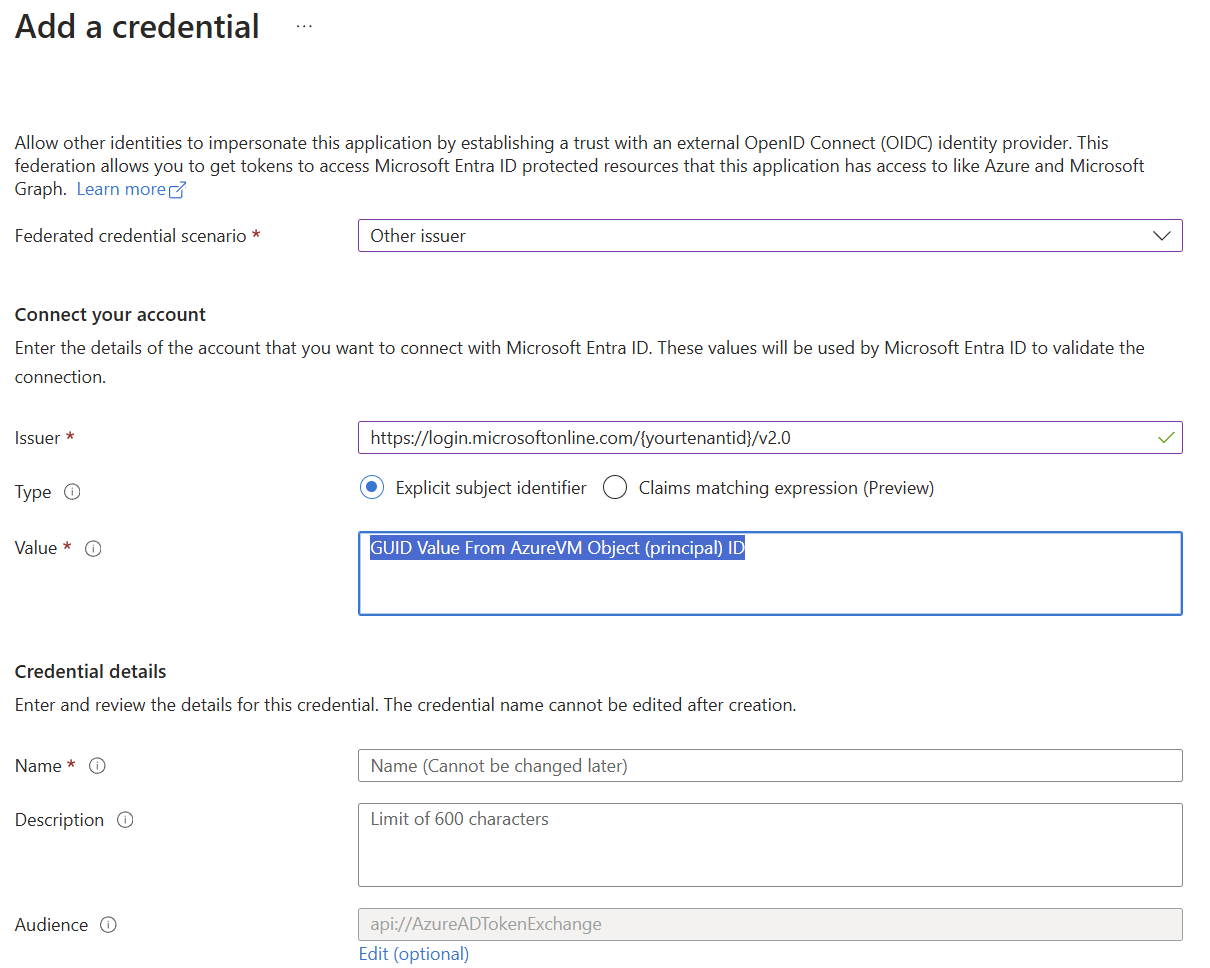Click the highlighted GUID Value text
Image resolution: width=1210 pixels, height=968 pixels.
pos(558,548)
